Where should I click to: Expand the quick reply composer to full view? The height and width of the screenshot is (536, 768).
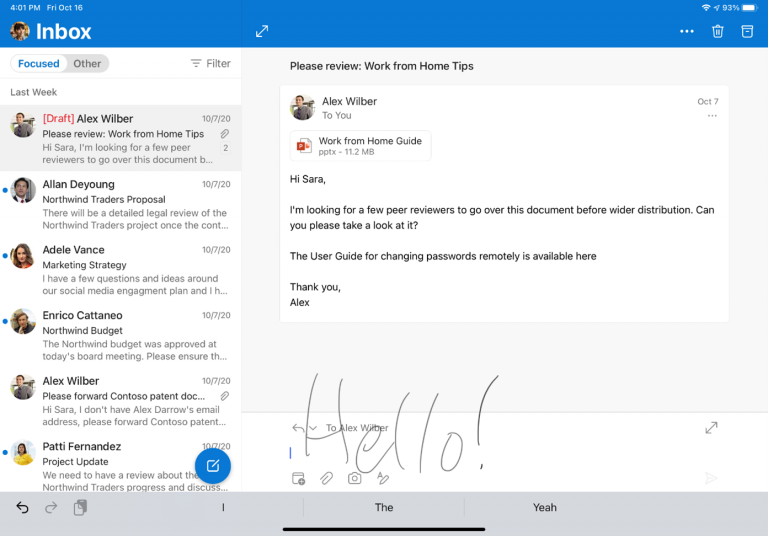click(711, 428)
